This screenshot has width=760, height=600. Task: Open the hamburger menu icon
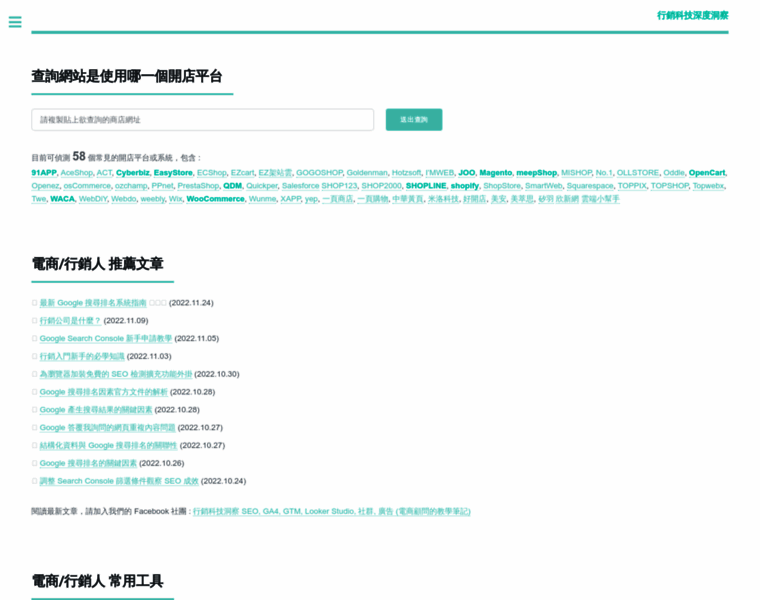[15, 22]
